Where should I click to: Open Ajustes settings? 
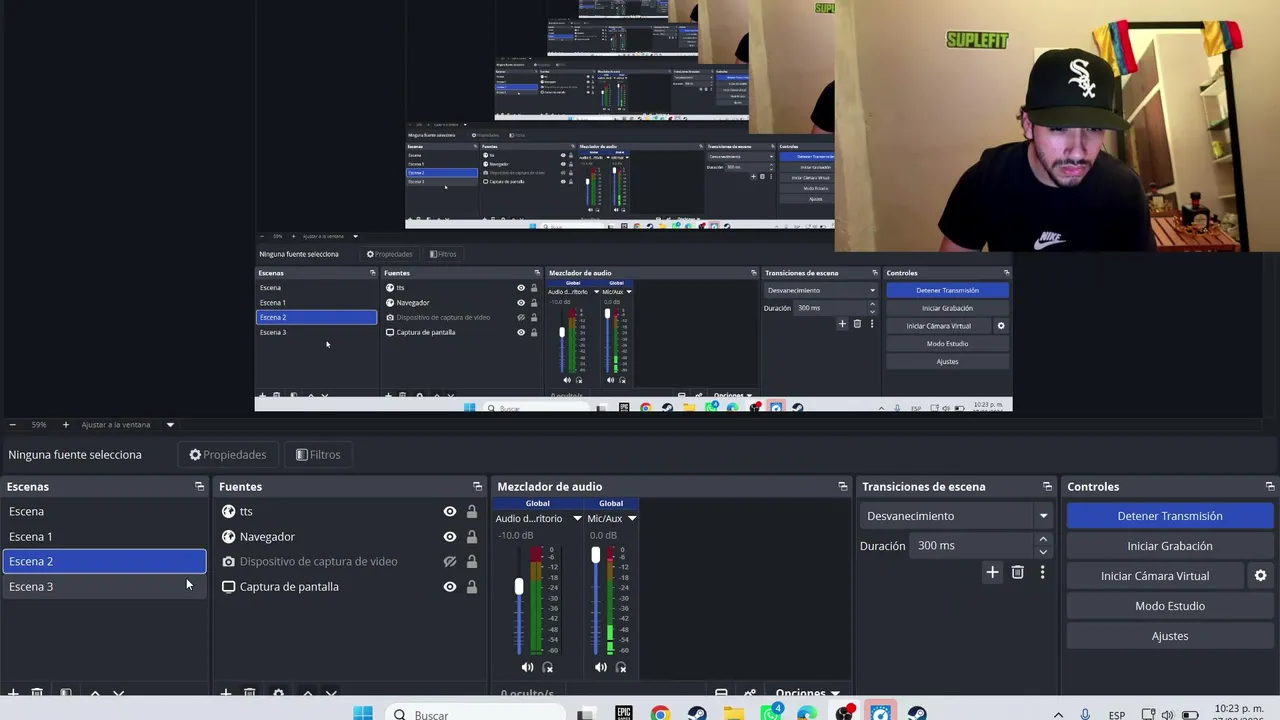click(x=1170, y=636)
